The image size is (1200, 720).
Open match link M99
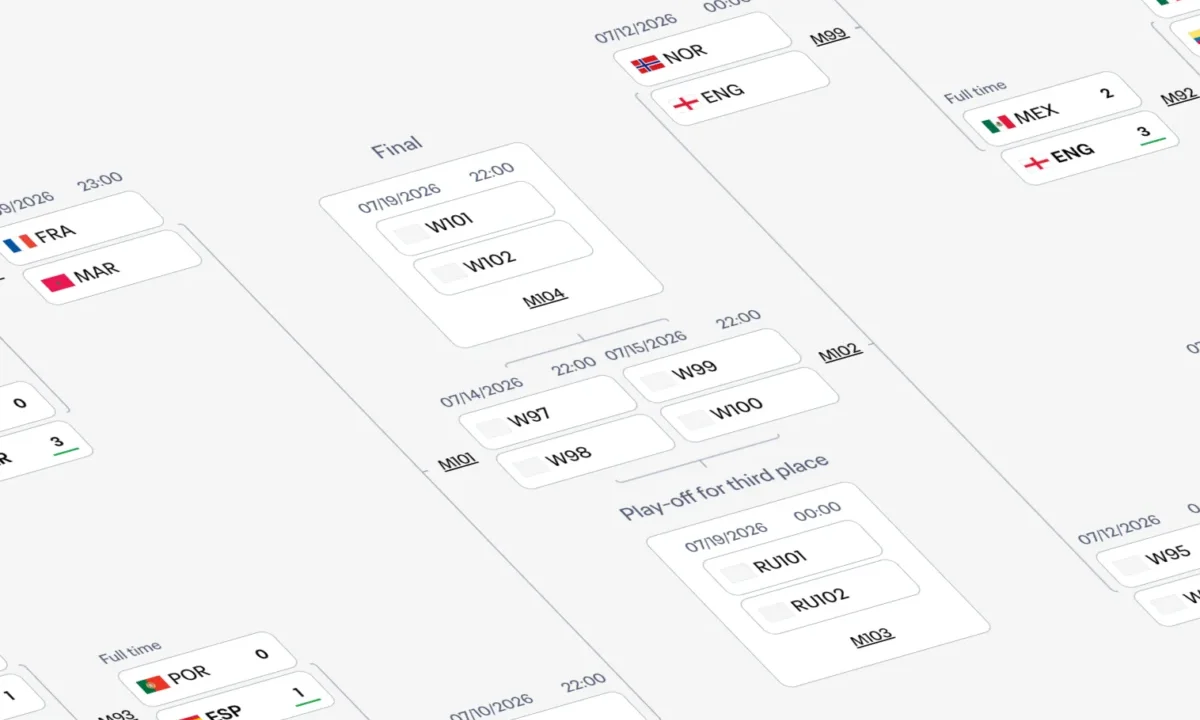[829, 37]
